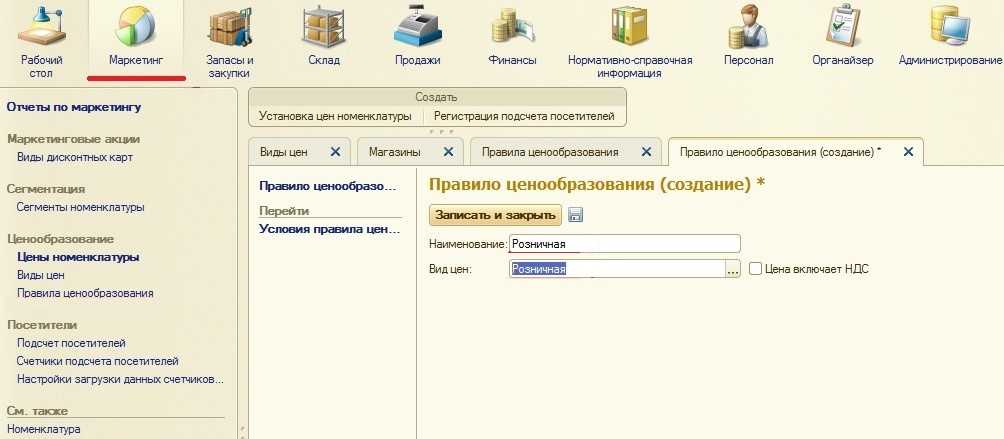
Task: Open Нормативно-справочная информация folders icon
Action: click(629, 26)
